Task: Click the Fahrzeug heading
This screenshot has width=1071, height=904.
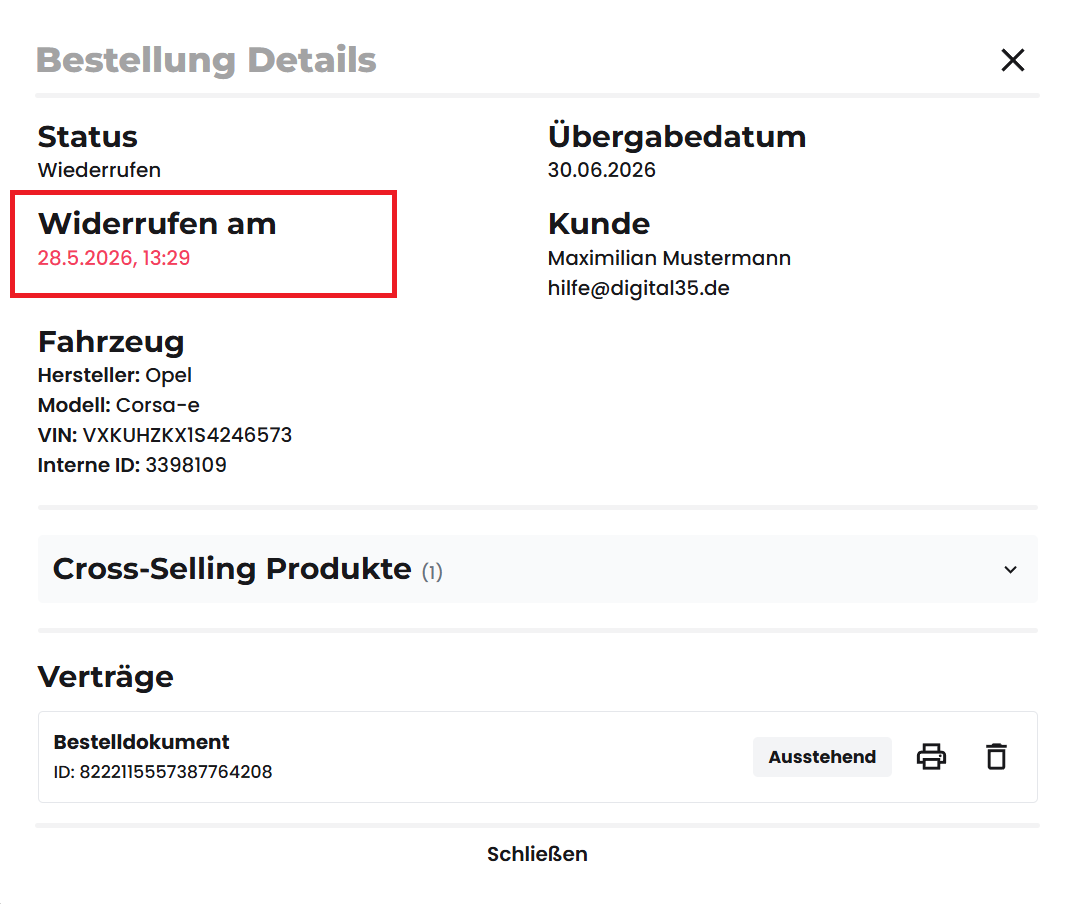Action: pos(111,341)
